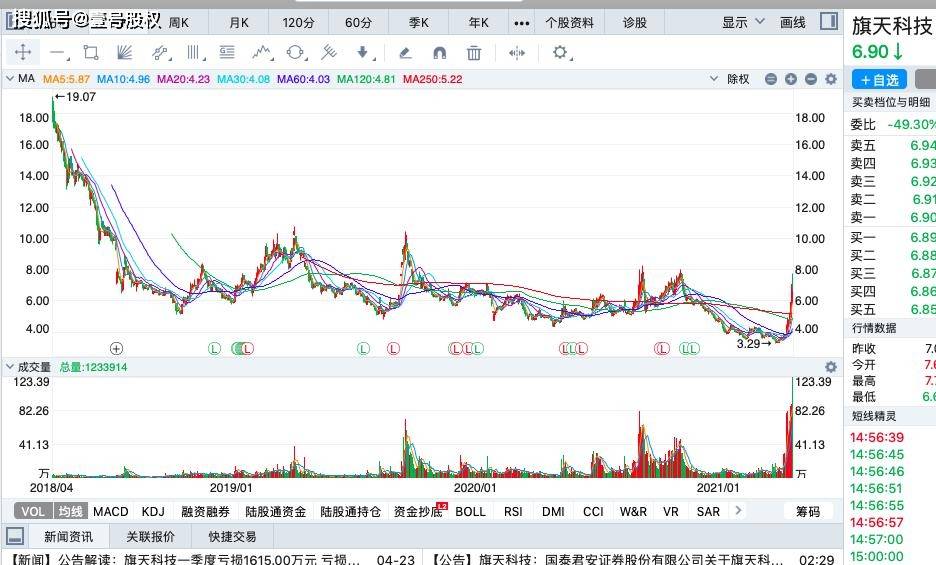Viewport: 936px width, 565px height.
Task: Toggle the VOL indicator
Action: click(x=33, y=511)
